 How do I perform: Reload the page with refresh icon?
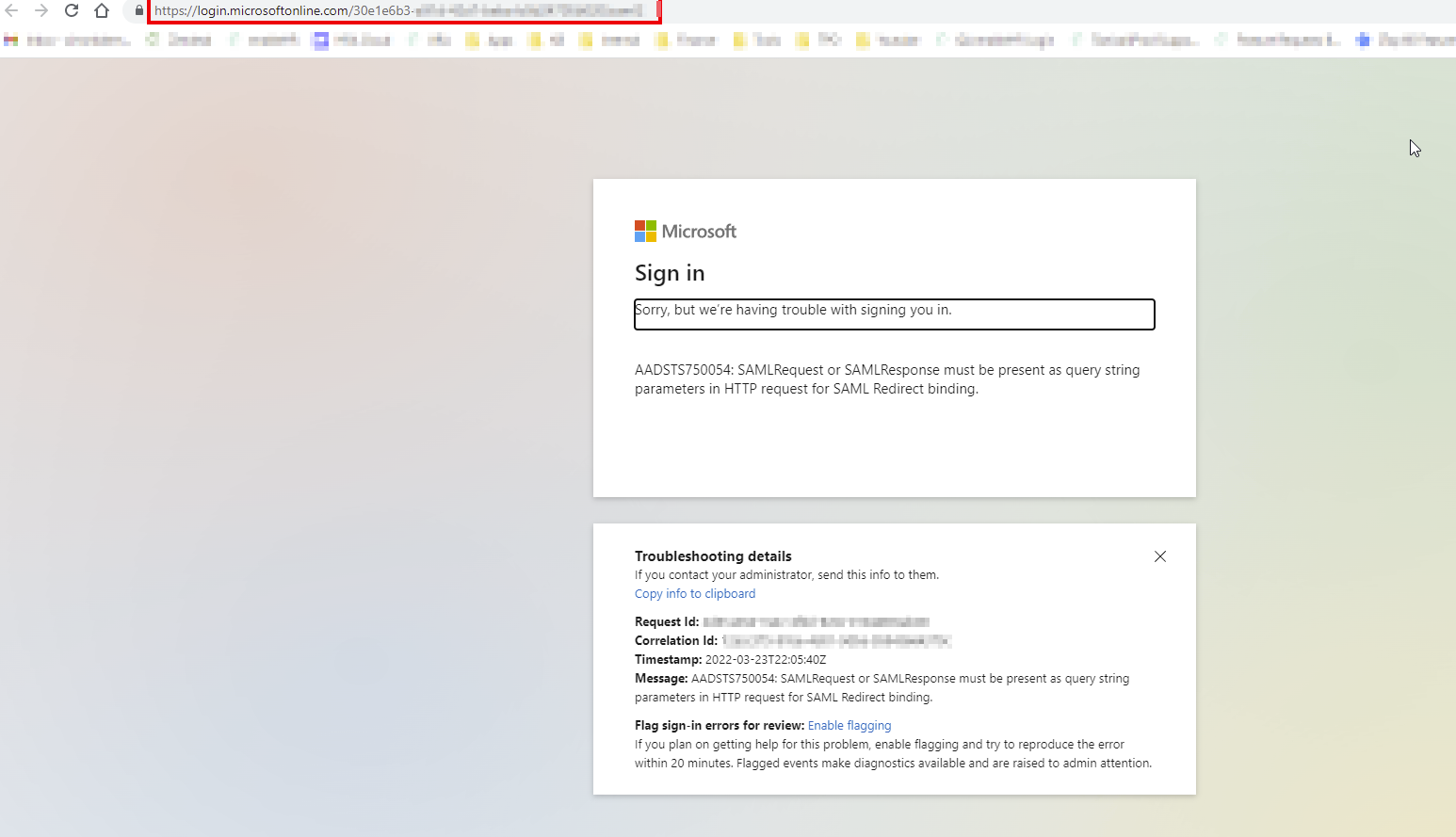(x=72, y=11)
